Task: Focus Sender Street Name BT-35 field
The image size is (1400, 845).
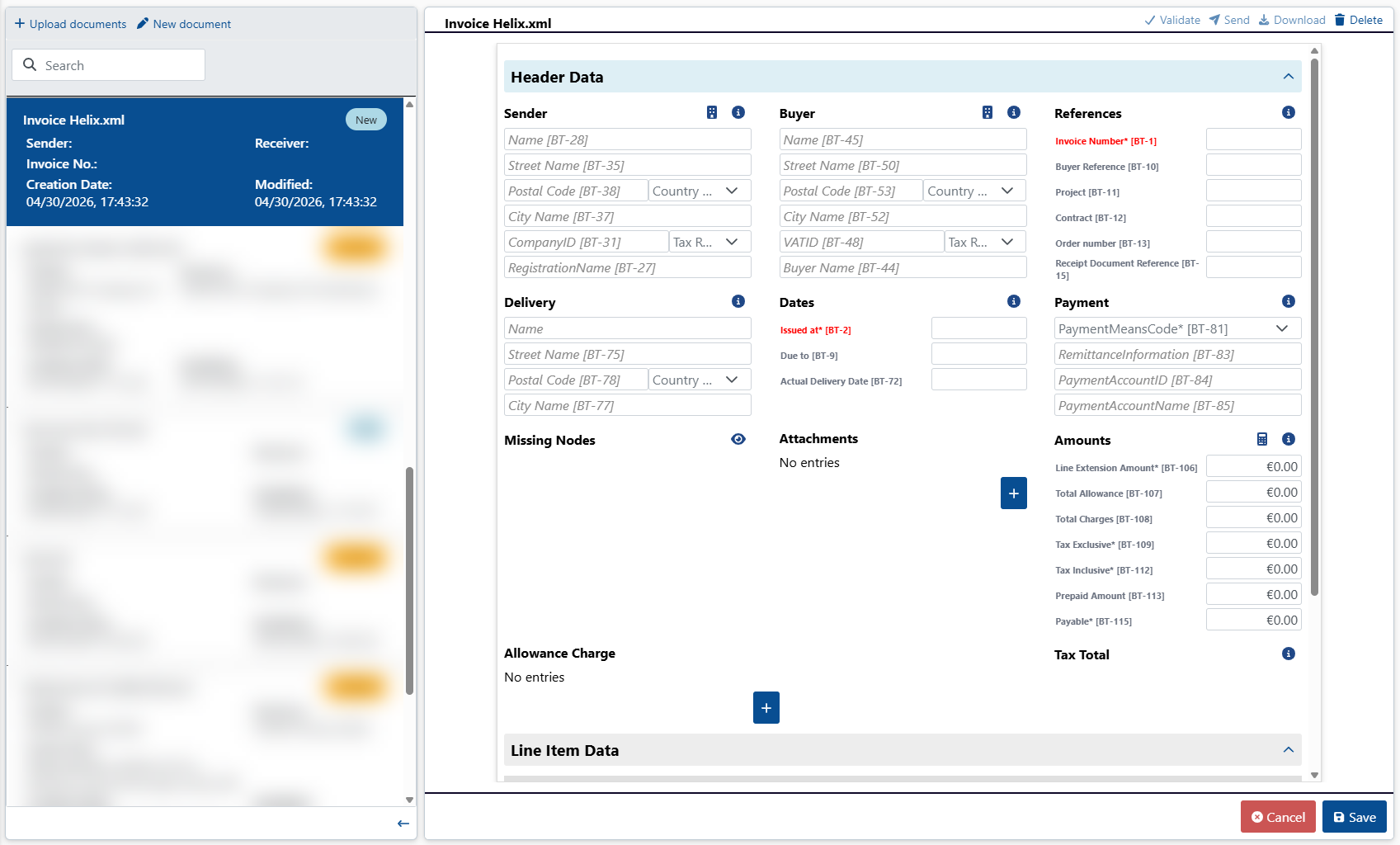Action: click(628, 165)
